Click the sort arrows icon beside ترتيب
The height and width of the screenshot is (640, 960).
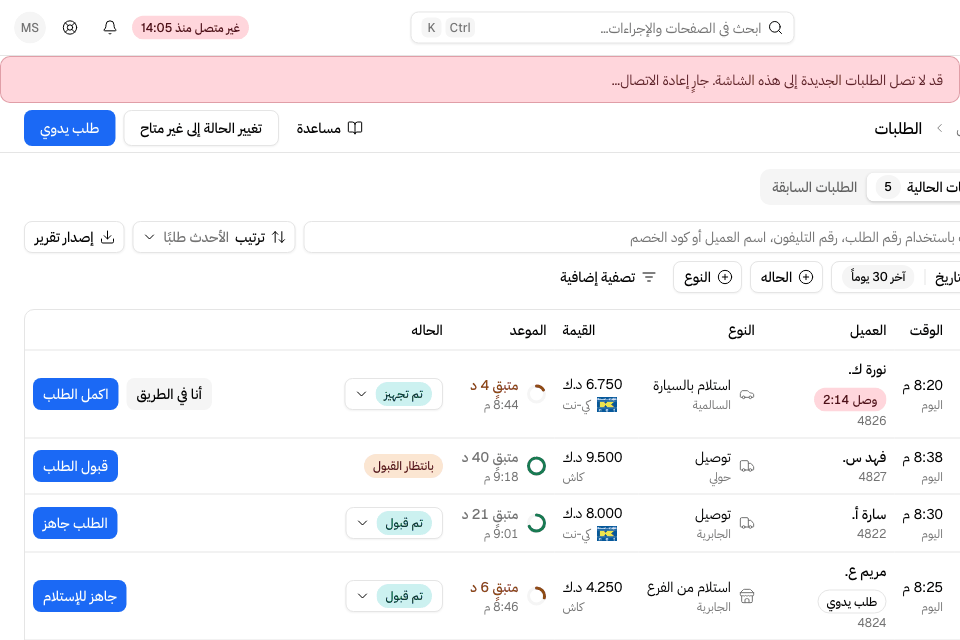coord(279,237)
